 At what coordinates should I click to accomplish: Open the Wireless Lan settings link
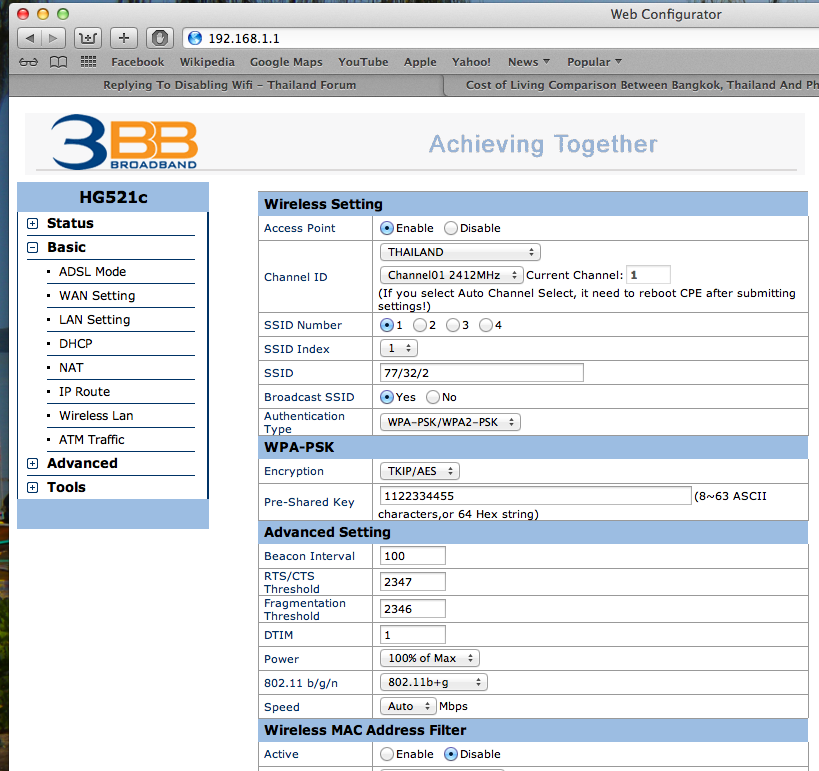(96, 416)
